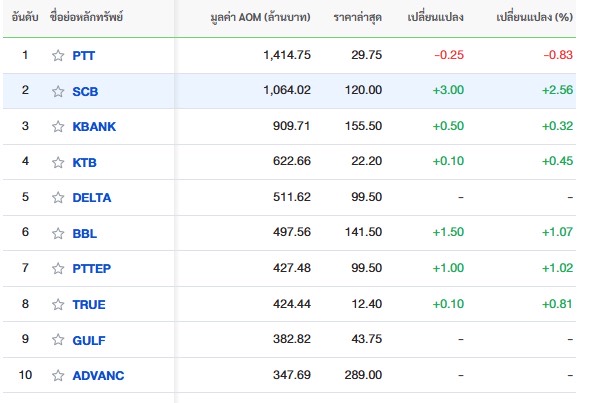The height and width of the screenshot is (403, 594).
Task: Toggle the GULF favorite star
Action: click(x=58, y=340)
